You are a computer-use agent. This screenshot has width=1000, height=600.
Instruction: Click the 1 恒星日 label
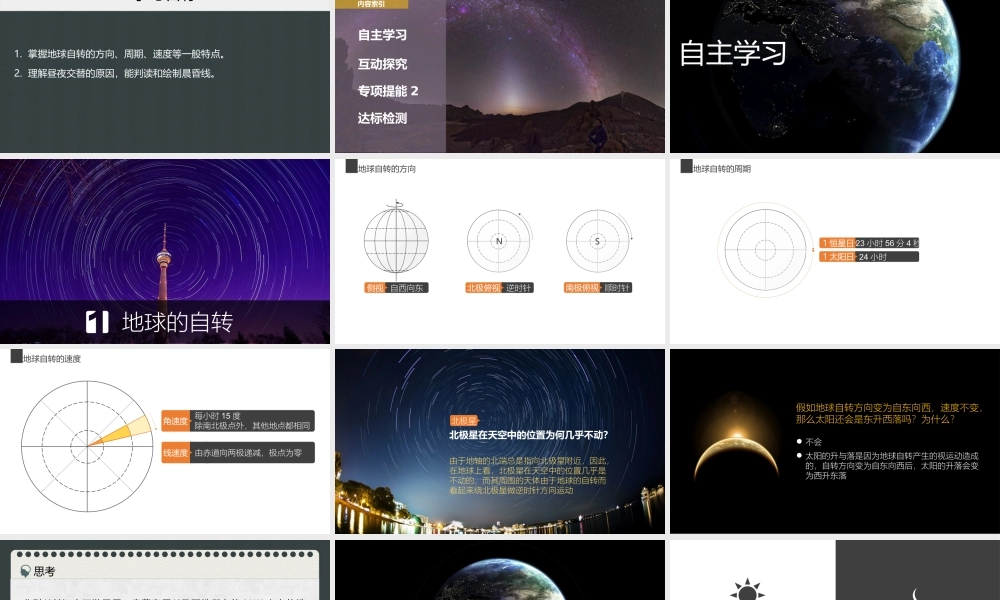pyautogui.click(x=837, y=243)
